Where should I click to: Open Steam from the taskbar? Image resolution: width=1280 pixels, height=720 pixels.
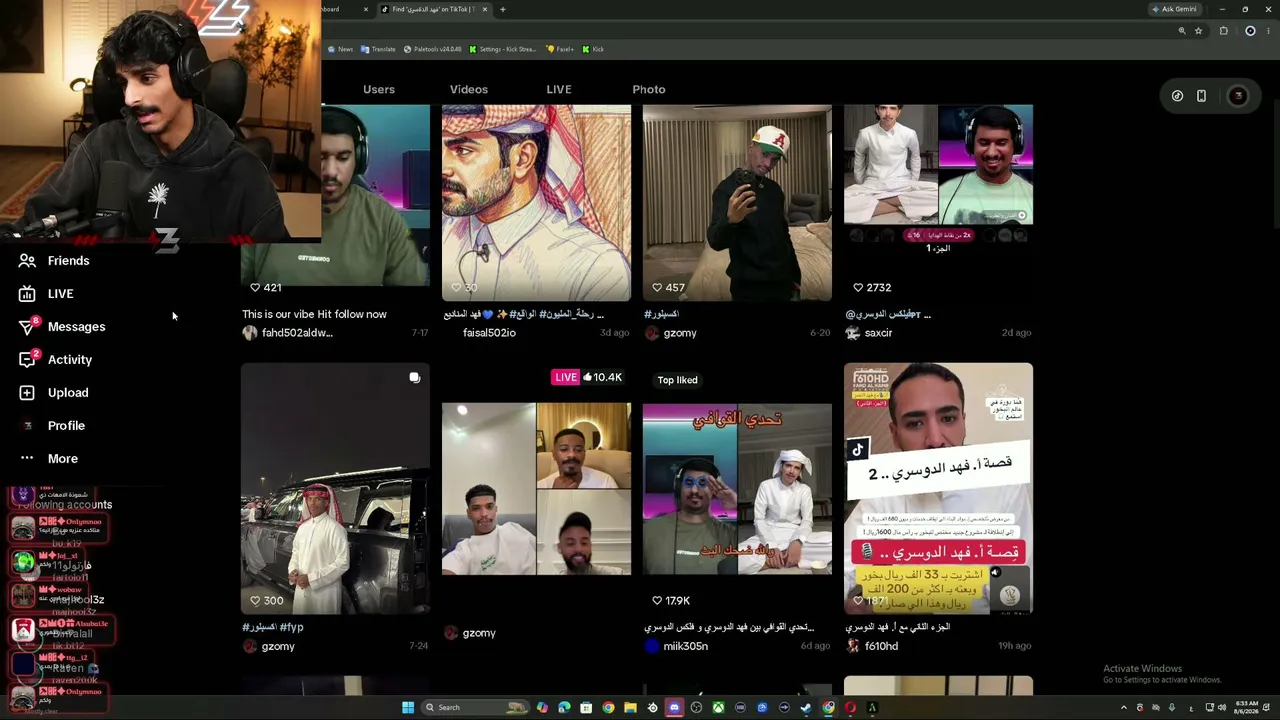point(806,708)
